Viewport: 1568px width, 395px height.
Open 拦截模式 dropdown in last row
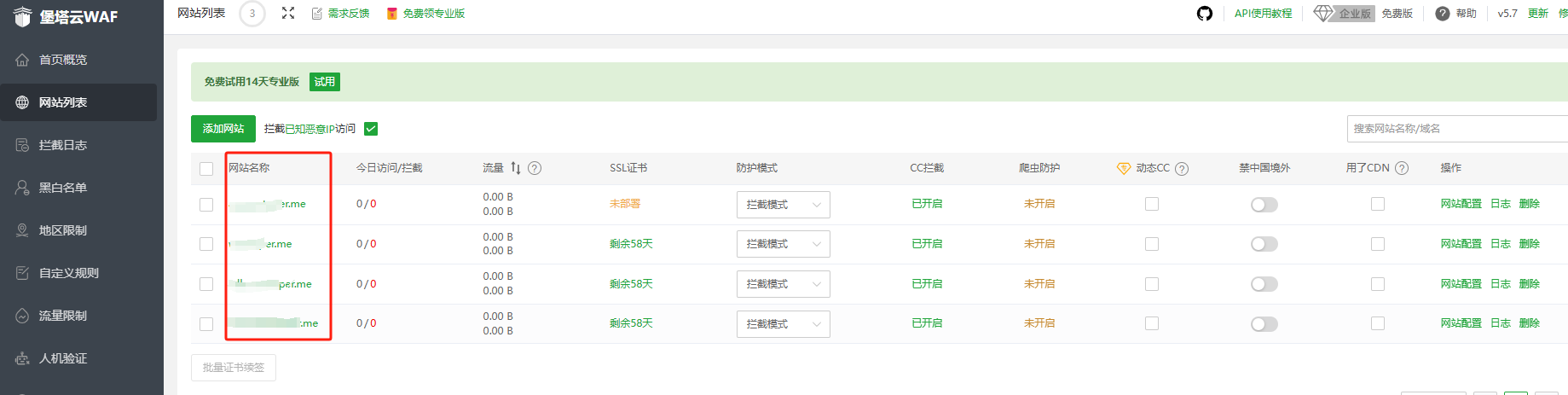click(783, 324)
